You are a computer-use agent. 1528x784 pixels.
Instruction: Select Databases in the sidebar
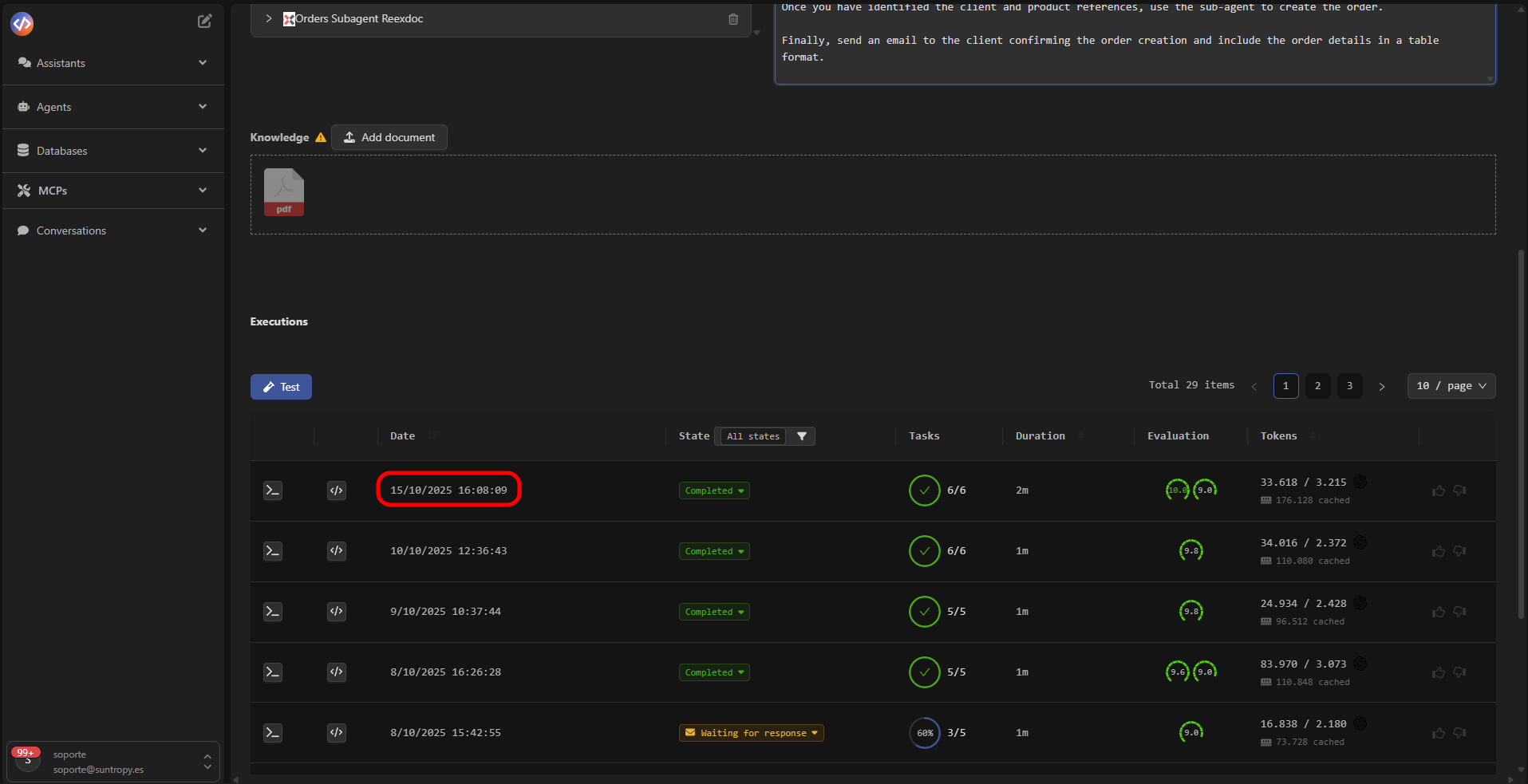click(61, 150)
